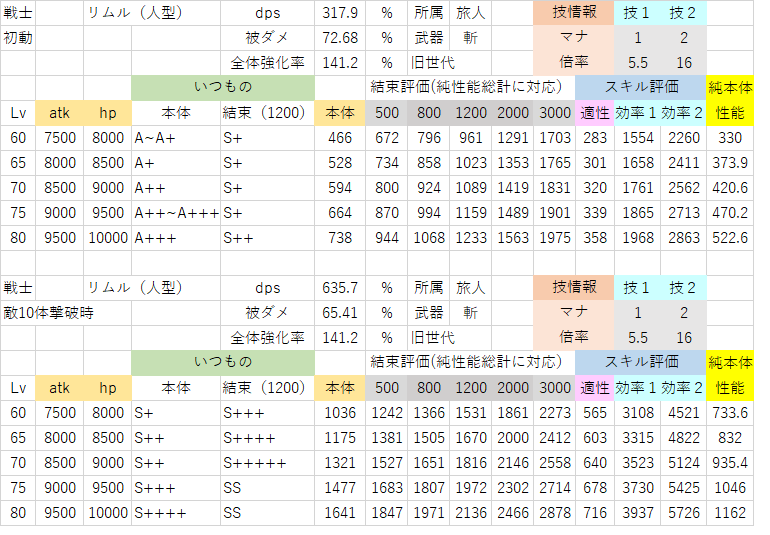Click the cell showing 1703
The image size is (770, 535).
(555, 138)
